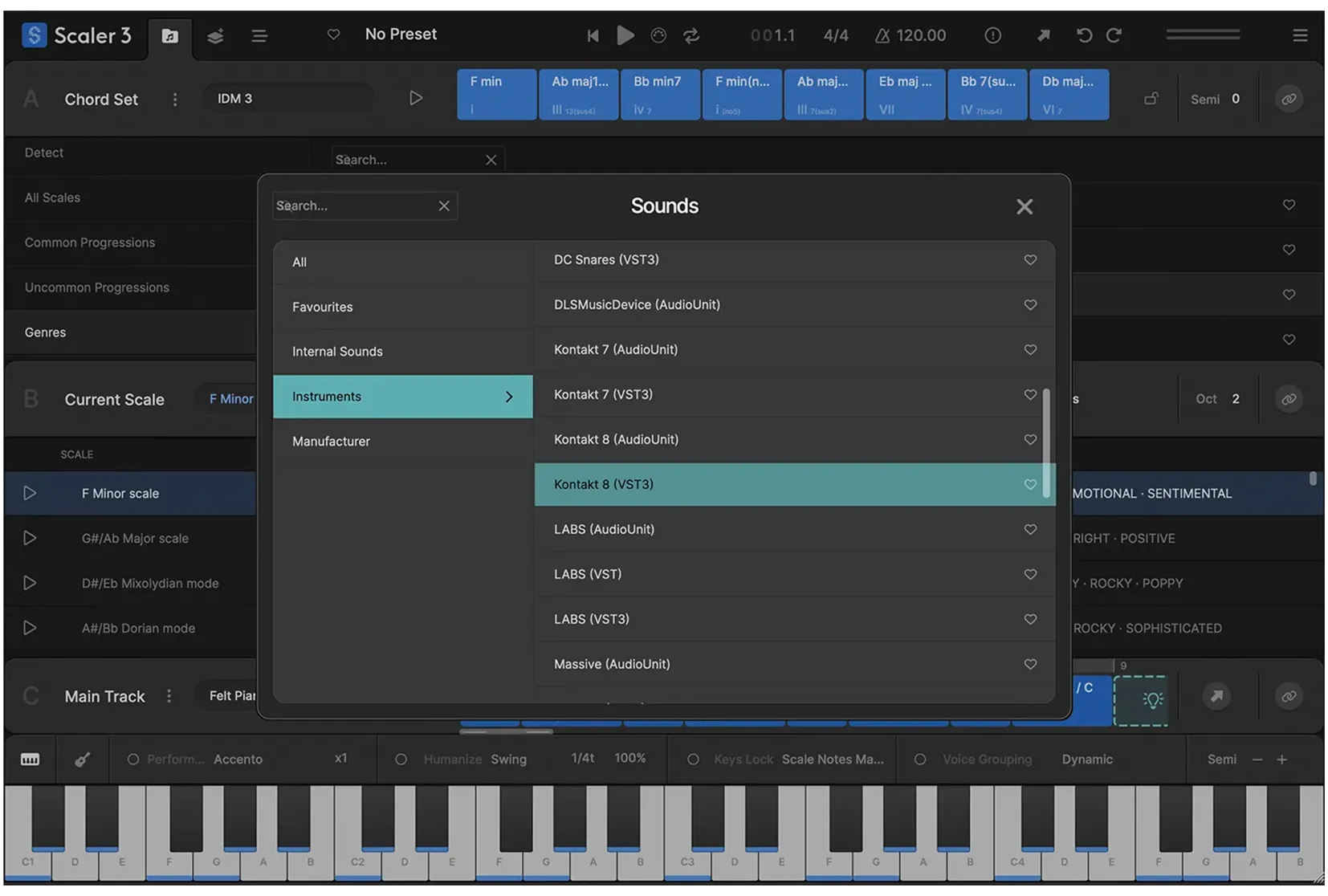1328x896 pixels.
Task: Select the Db maj chord pad
Action: click(x=1069, y=95)
